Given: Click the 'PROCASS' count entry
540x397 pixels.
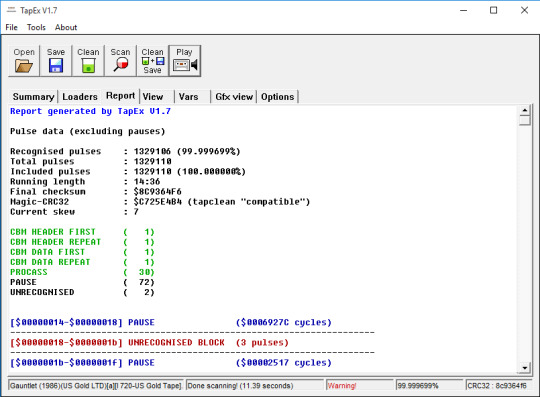Looking at the screenshot, I should pyautogui.click(x=82, y=272).
